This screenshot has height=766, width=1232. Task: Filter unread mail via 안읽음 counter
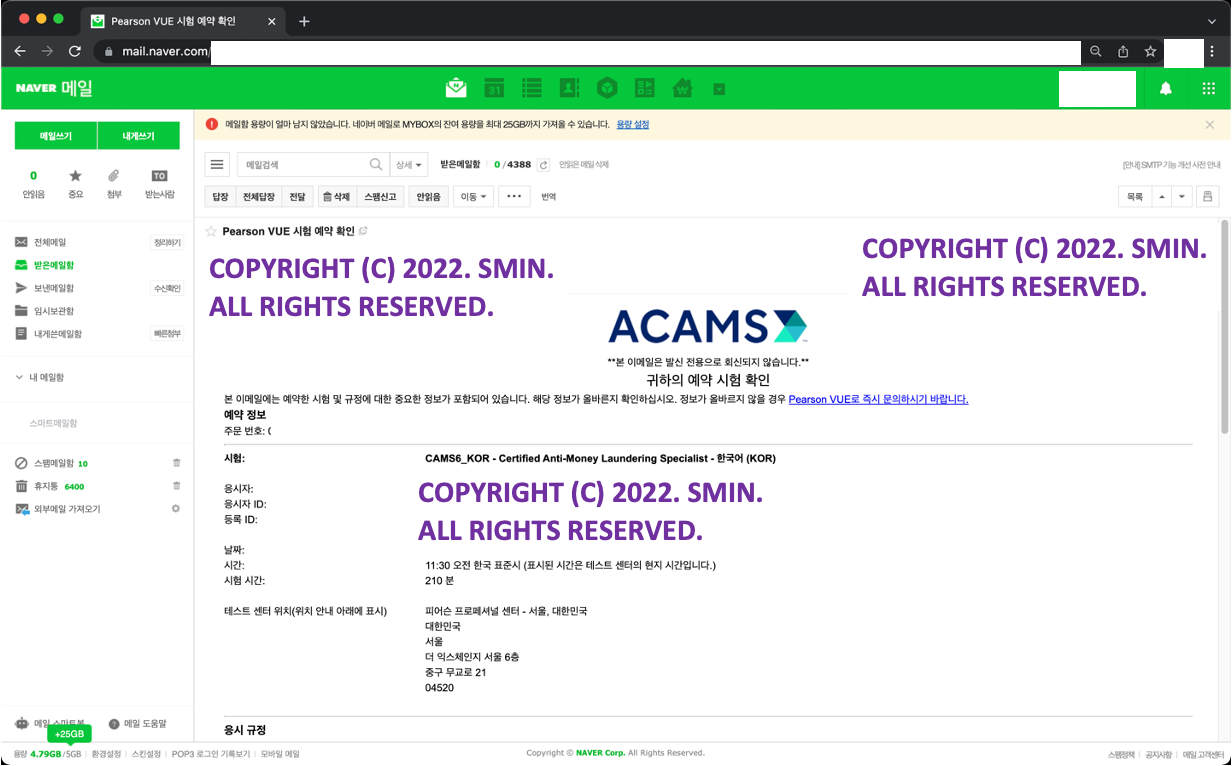[x=33, y=184]
